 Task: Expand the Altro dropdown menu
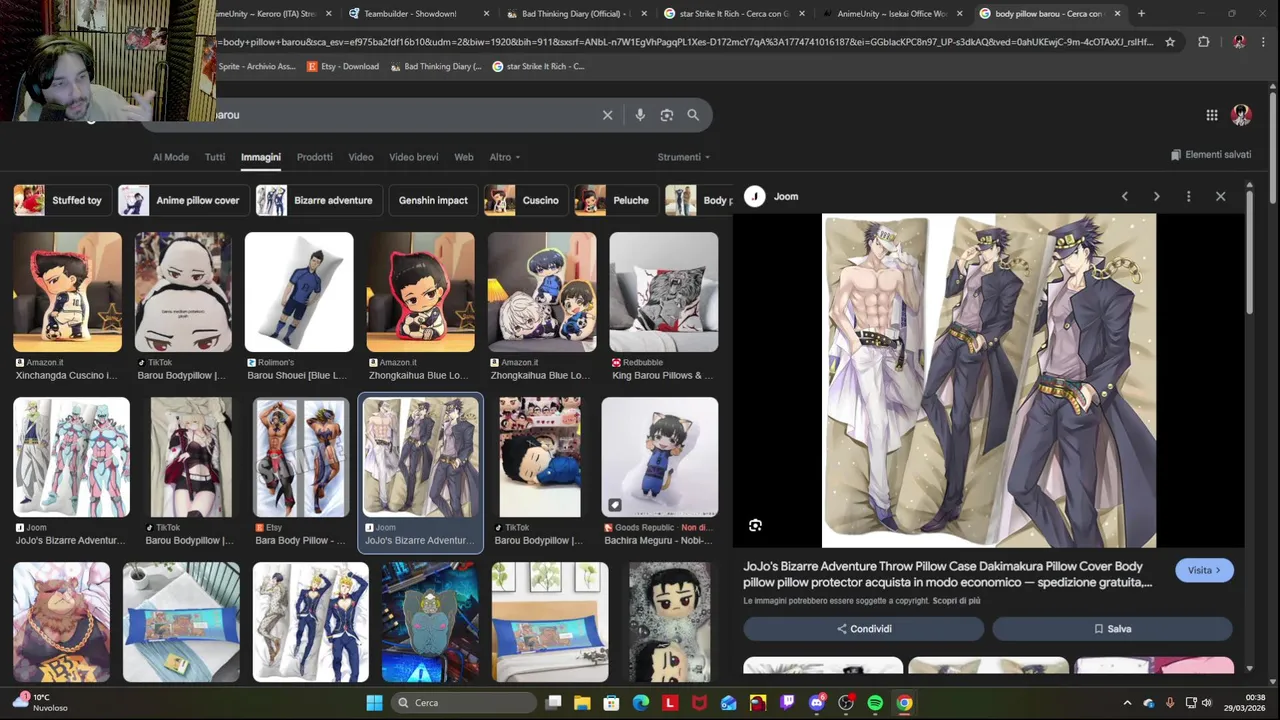[505, 157]
